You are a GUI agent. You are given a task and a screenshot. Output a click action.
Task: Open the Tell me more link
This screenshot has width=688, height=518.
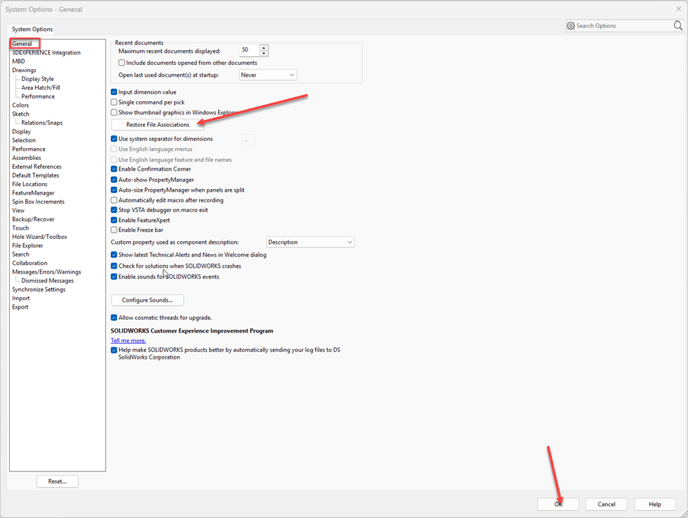[128, 341]
